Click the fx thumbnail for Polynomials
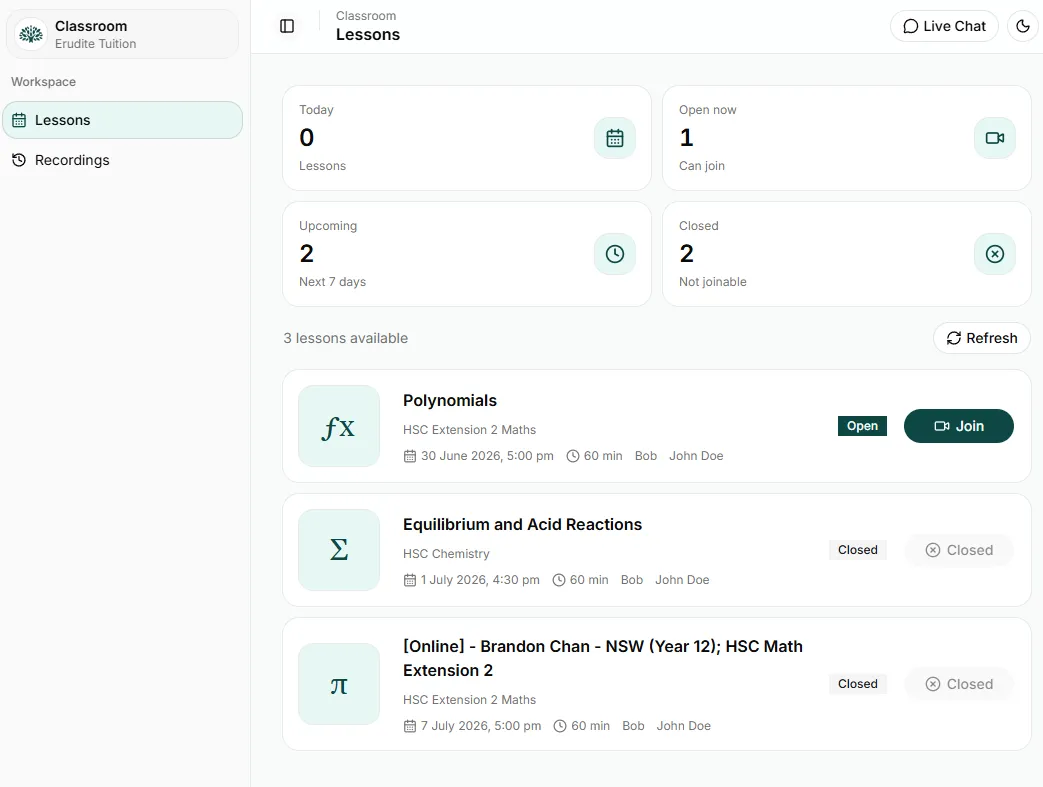1043x787 pixels. [339, 426]
